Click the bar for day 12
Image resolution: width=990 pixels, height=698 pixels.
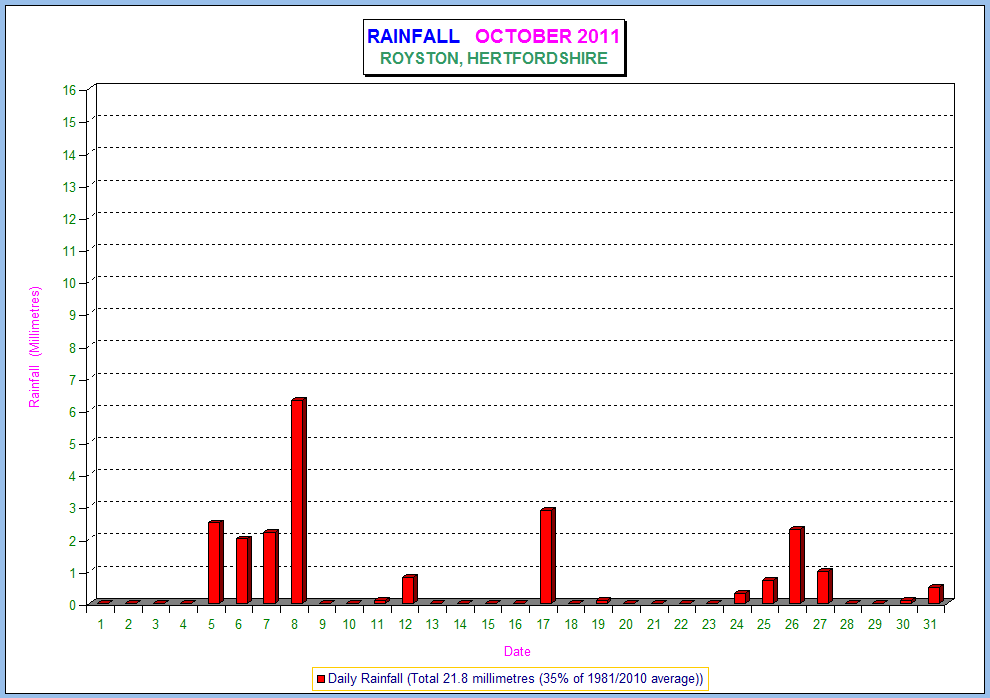coord(408,589)
